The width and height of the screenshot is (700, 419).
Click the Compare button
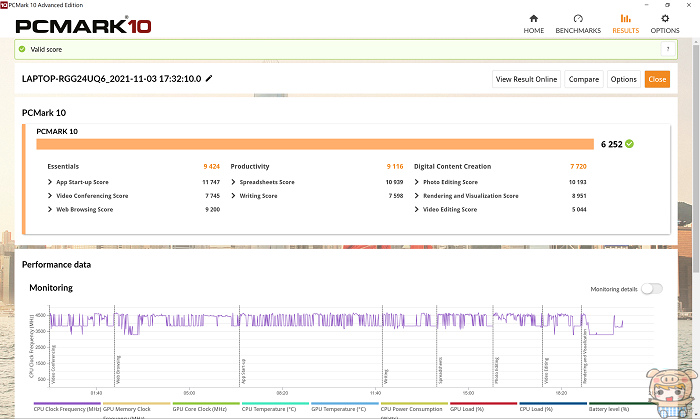pyautogui.click(x=583, y=79)
